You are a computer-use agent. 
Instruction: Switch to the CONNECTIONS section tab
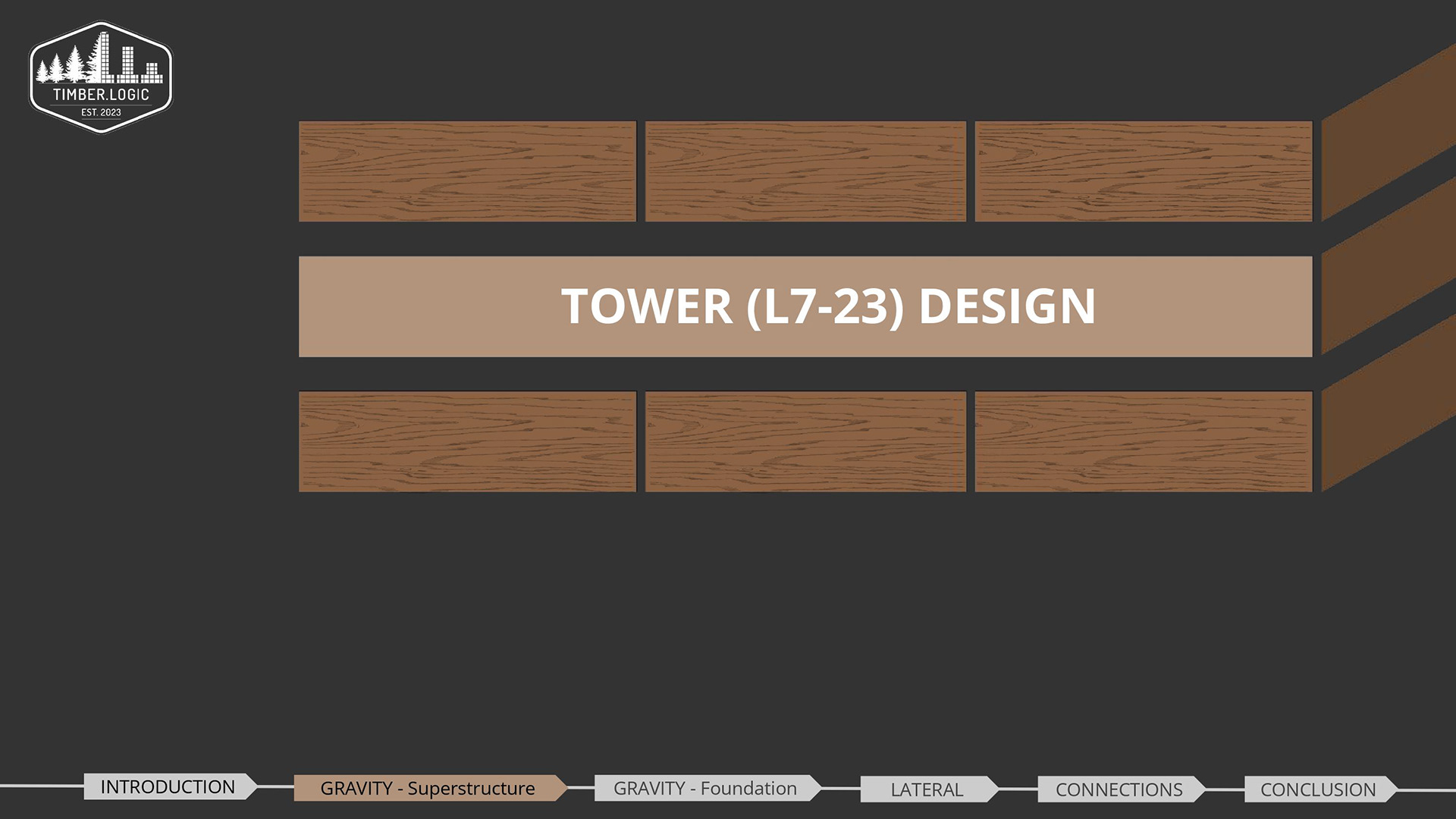(1122, 789)
